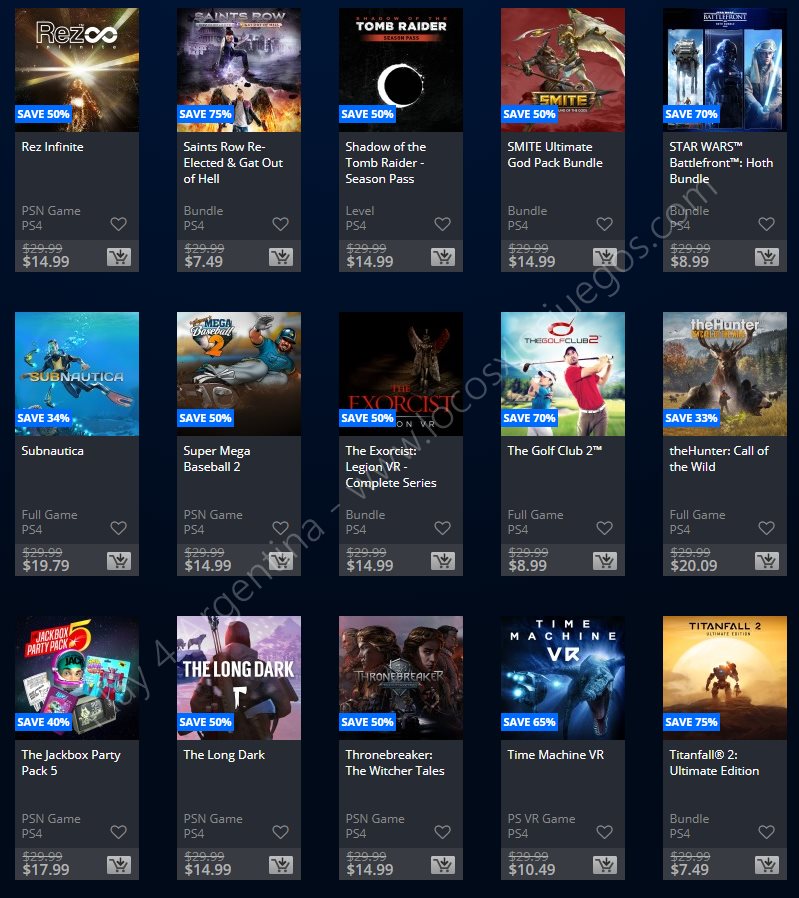Open the Subnautica cover art thumbnail

point(77,373)
